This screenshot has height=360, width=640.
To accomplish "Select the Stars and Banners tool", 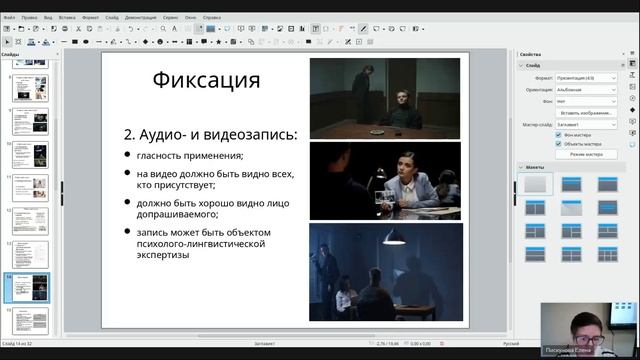I will [x=218, y=42].
